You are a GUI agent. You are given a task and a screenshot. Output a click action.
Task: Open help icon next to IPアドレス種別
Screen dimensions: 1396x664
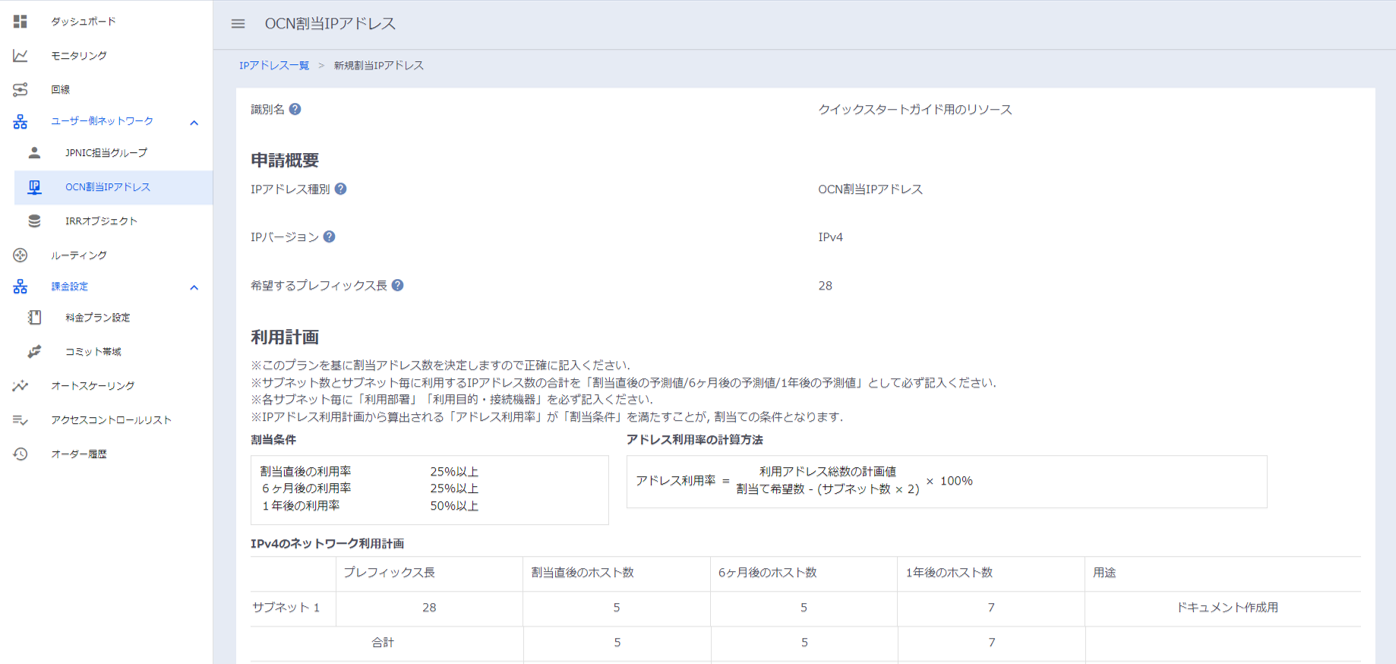340,188
